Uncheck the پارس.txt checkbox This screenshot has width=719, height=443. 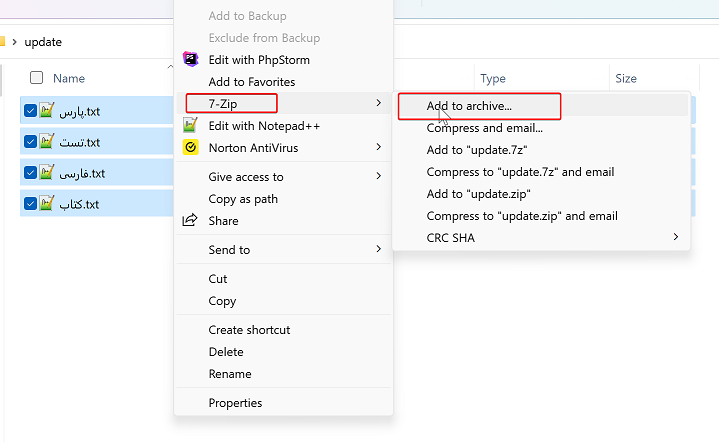pos(30,111)
